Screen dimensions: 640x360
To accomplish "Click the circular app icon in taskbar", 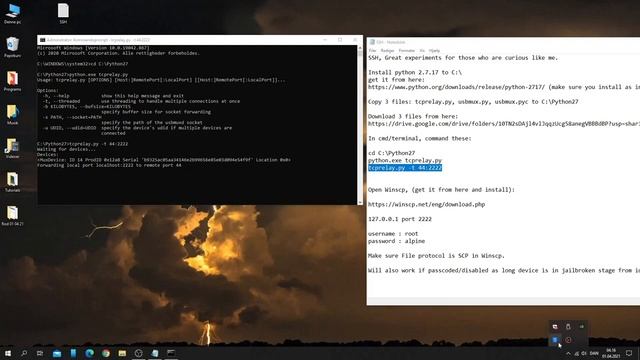I will point(139,353).
